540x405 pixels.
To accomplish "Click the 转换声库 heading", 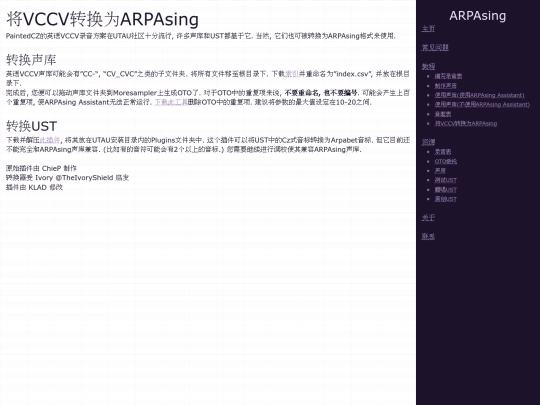I will 31,60.
